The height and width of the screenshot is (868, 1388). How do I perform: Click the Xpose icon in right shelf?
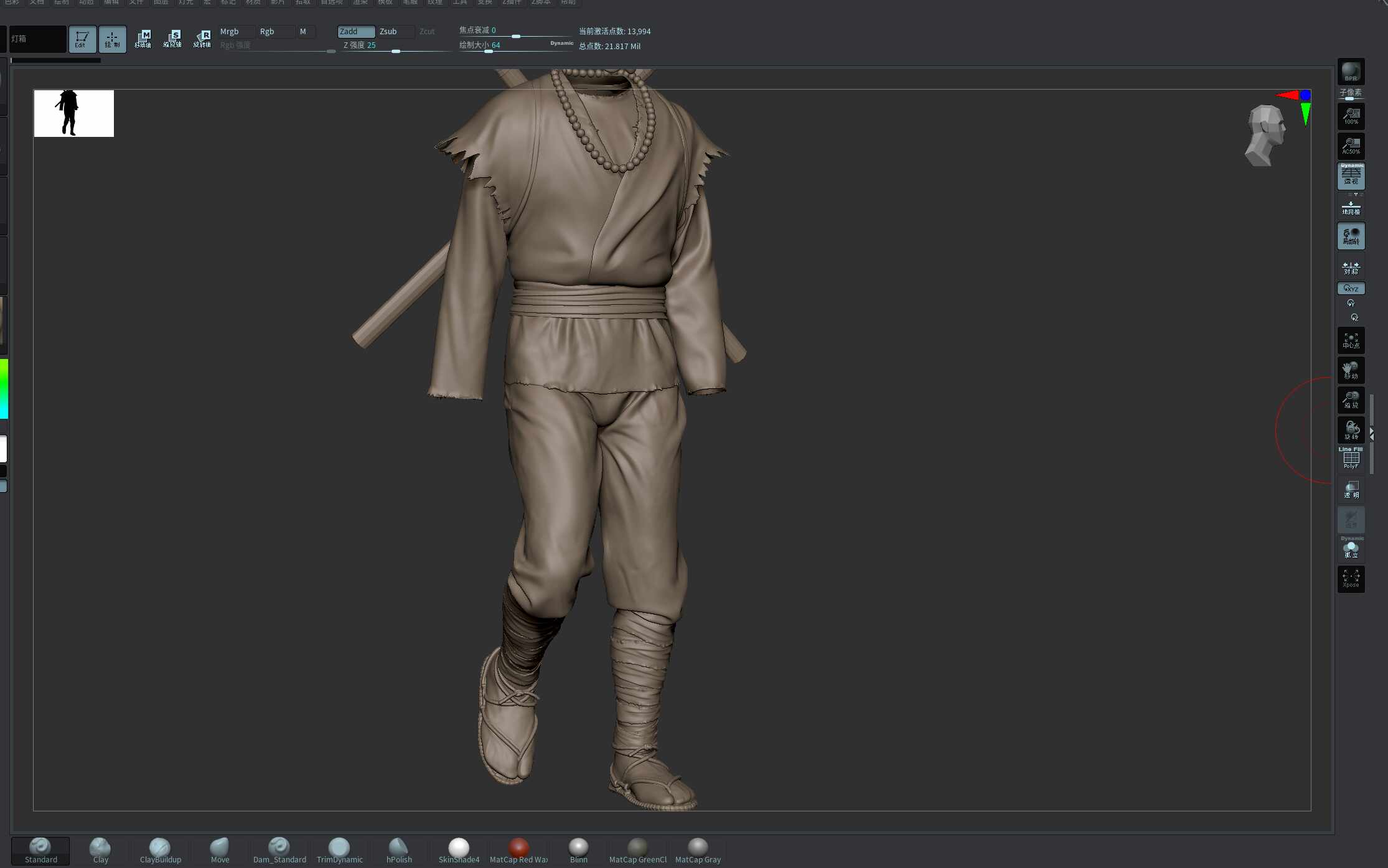pyautogui.click(x=1351, y=579)
